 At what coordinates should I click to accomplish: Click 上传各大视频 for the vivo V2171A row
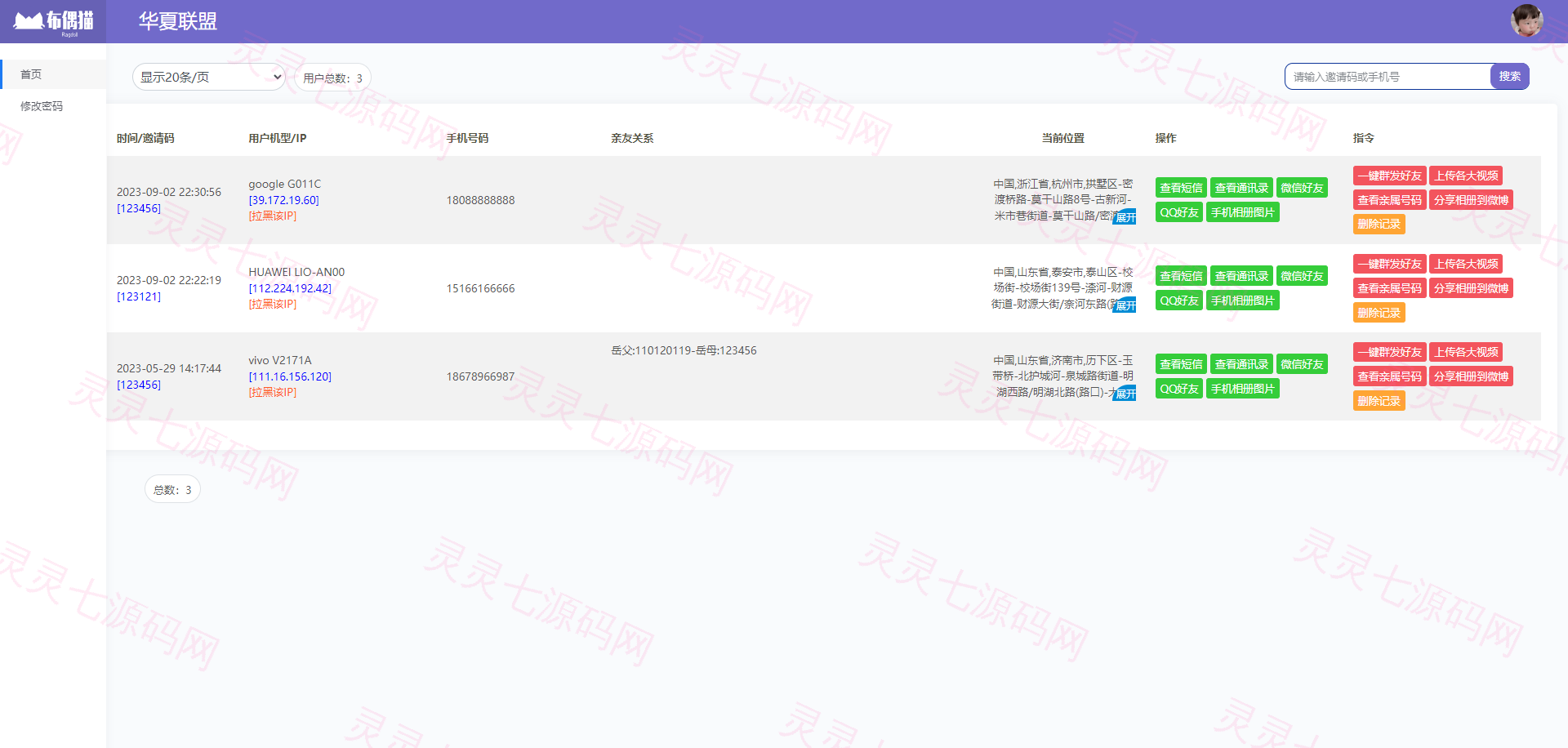(1467, 352)
